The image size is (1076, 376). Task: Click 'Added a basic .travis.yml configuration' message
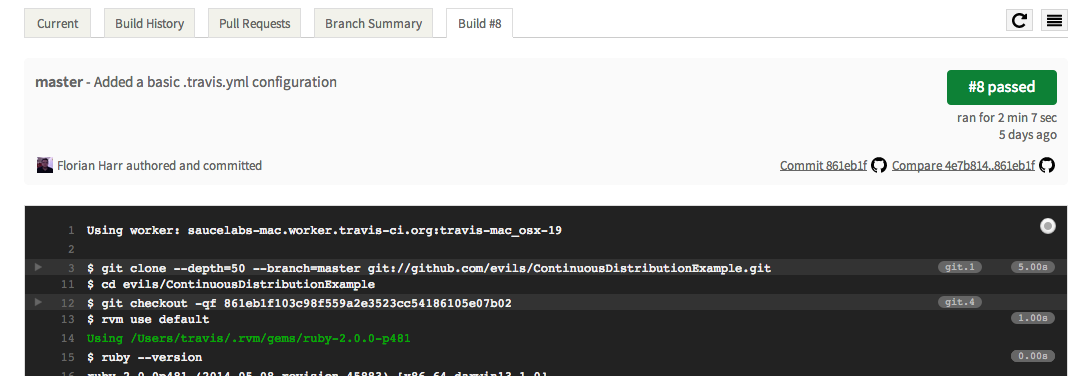coord(215,82)
